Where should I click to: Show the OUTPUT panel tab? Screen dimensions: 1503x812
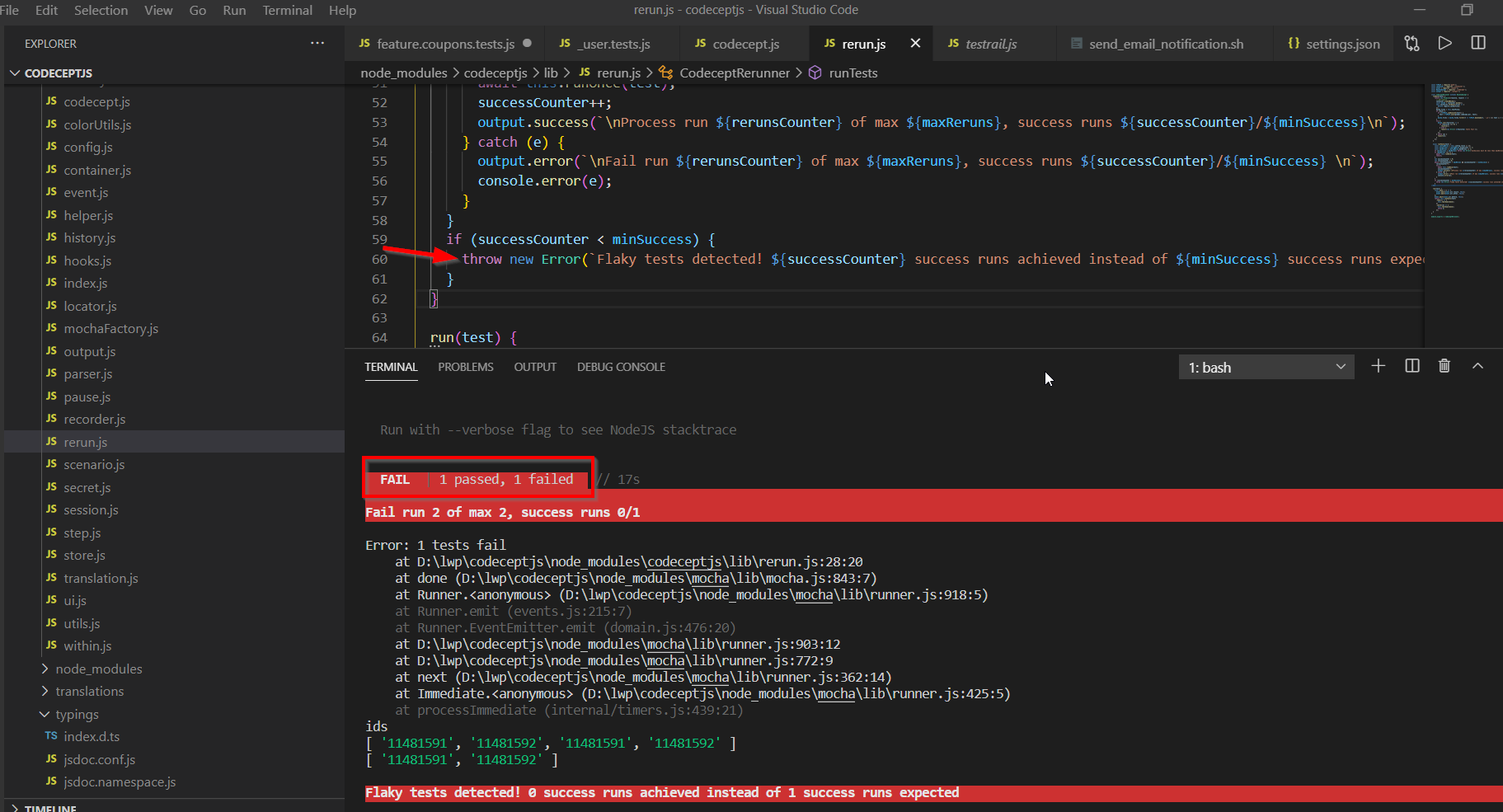(535, 367)
